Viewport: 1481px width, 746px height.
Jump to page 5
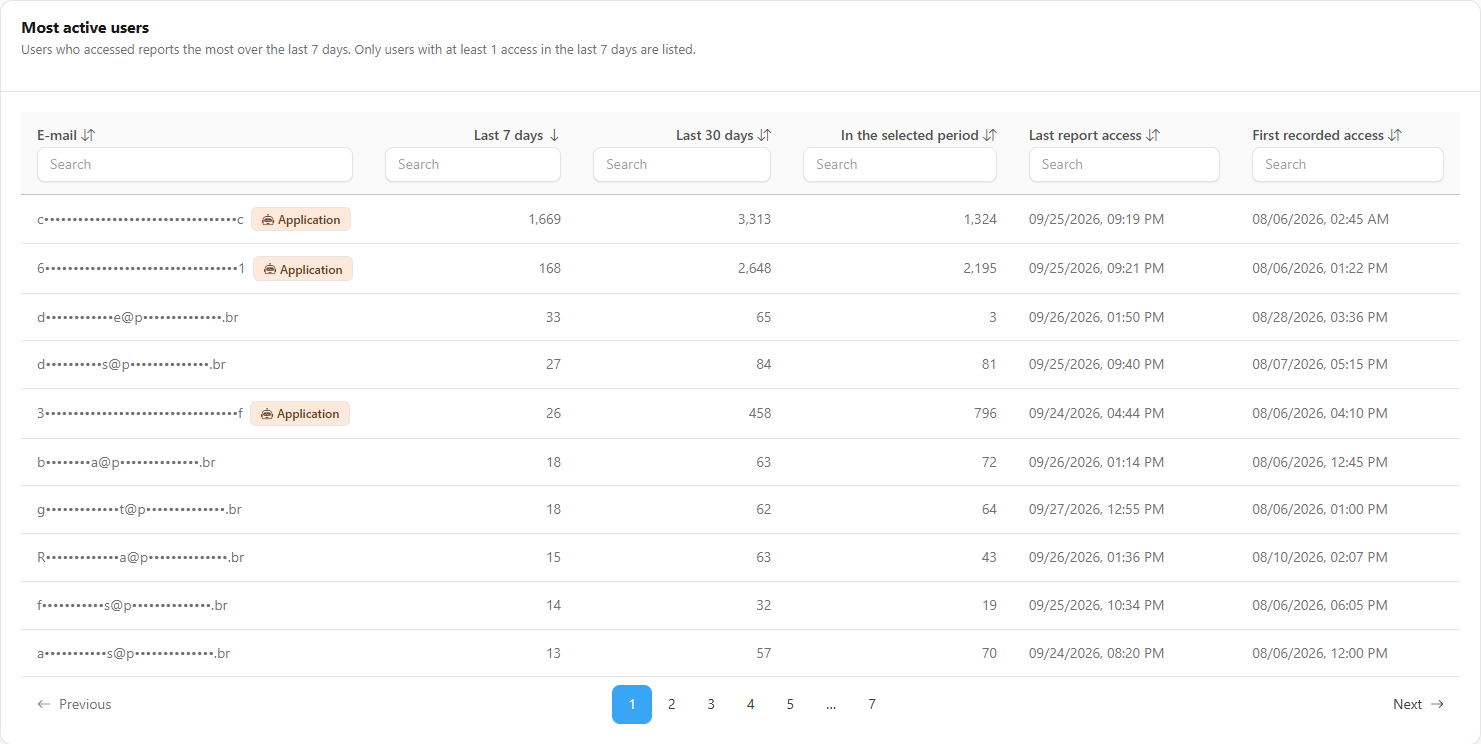790,704
